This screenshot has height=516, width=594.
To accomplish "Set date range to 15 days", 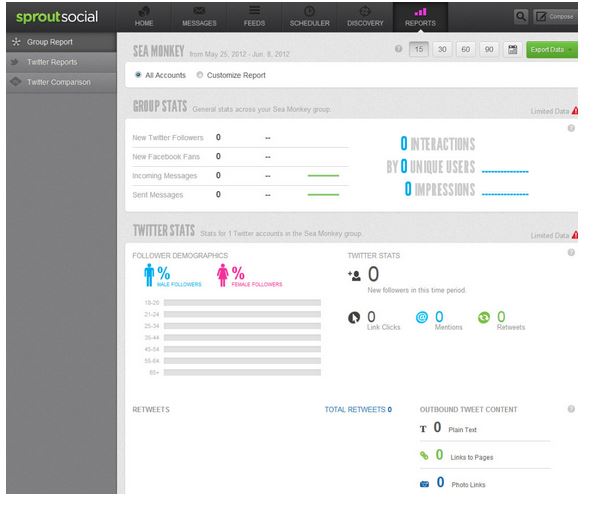I will tap(419, 49).
